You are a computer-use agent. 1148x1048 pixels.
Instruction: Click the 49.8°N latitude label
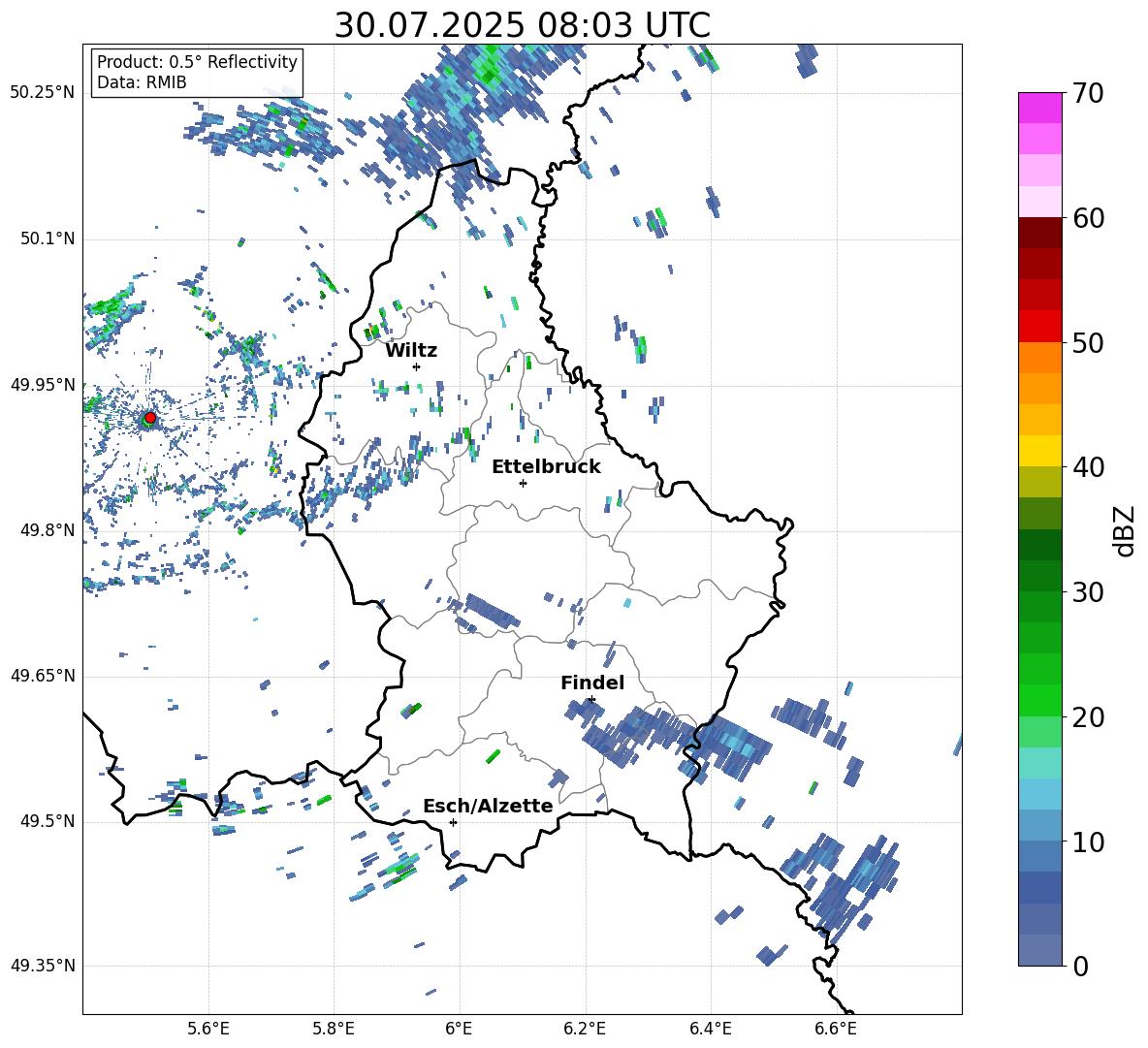click(x=47, y=530)
